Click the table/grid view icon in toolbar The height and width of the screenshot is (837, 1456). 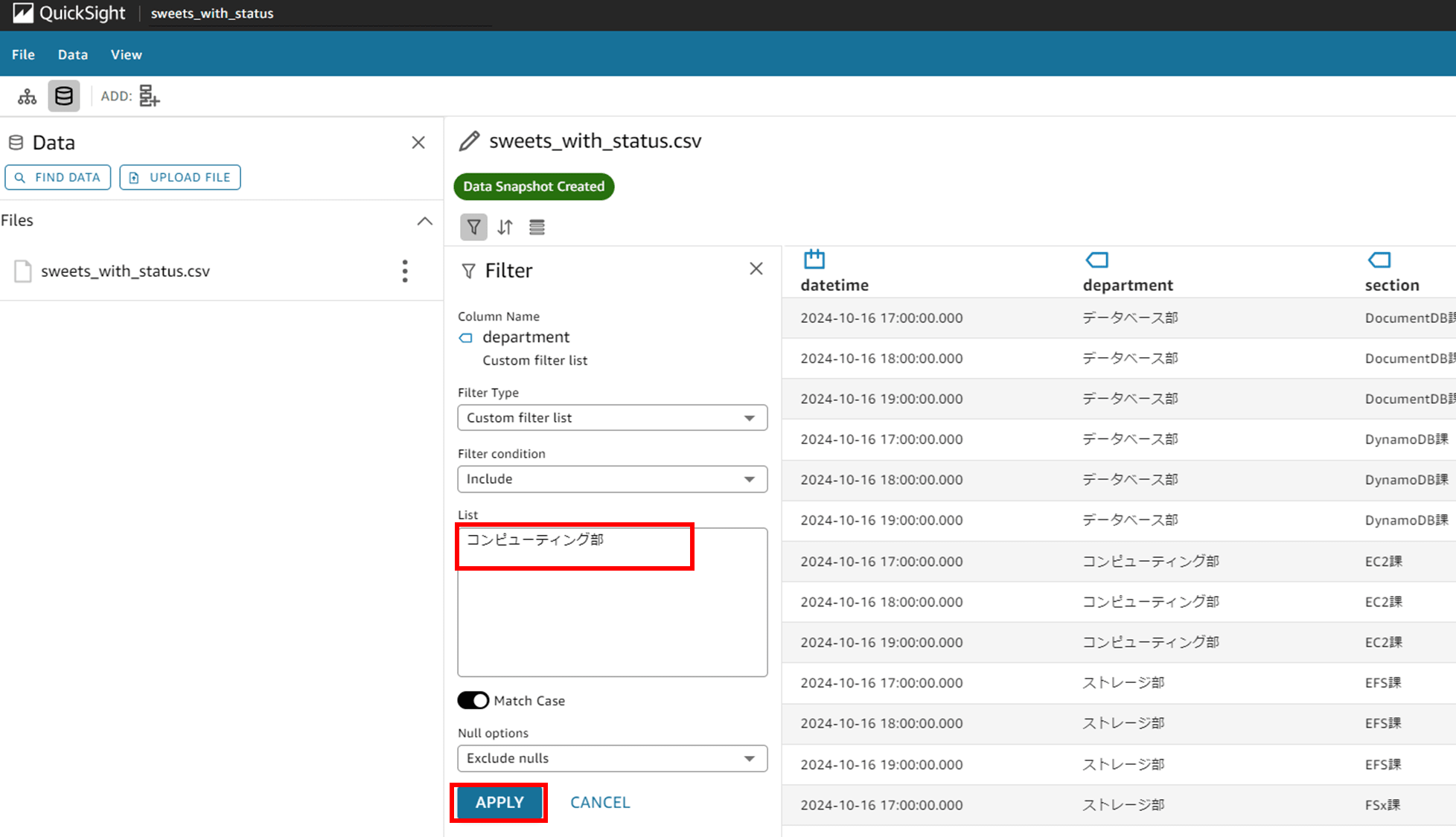(537, 227)
